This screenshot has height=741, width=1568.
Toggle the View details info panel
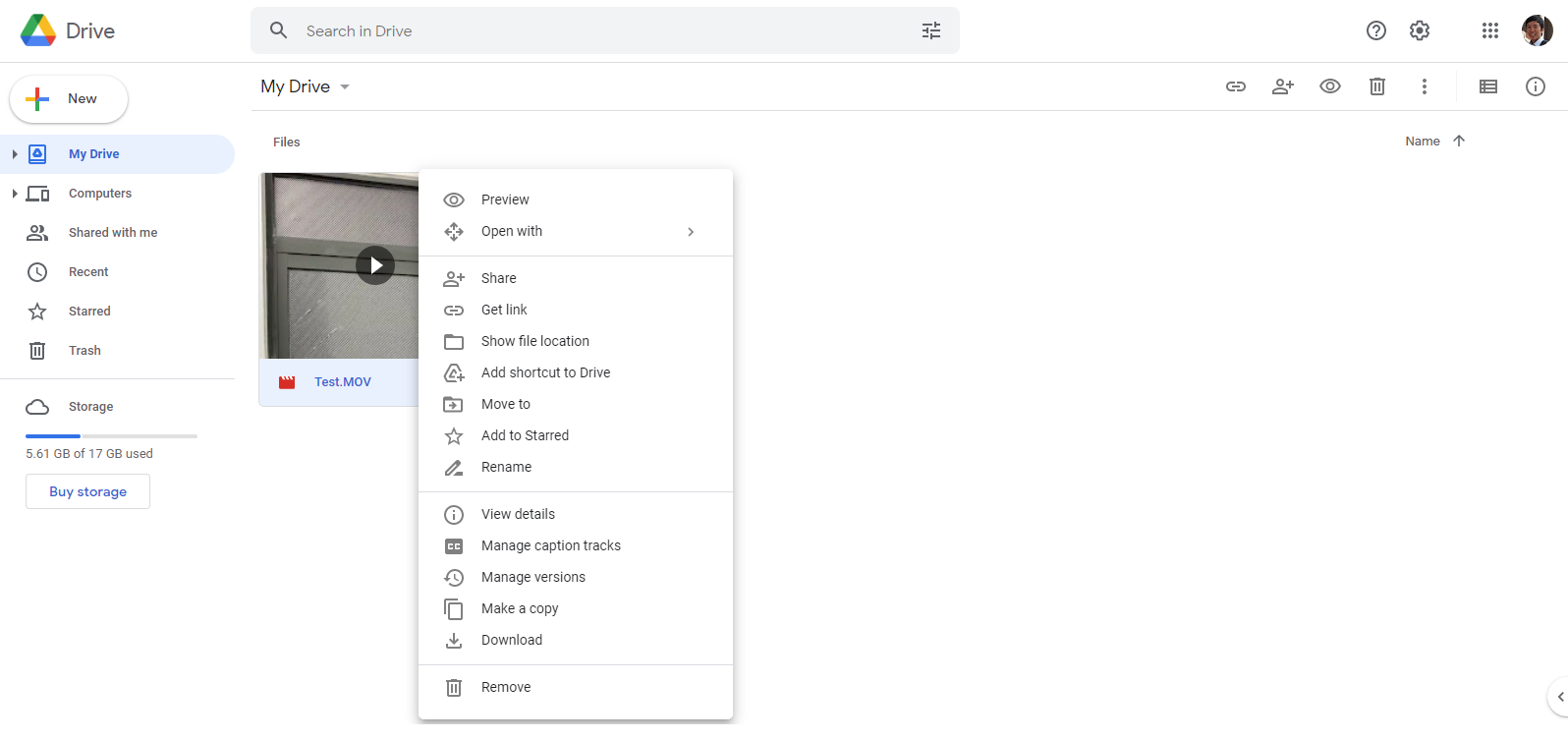pyautogui.click(x=1536, y=86)
